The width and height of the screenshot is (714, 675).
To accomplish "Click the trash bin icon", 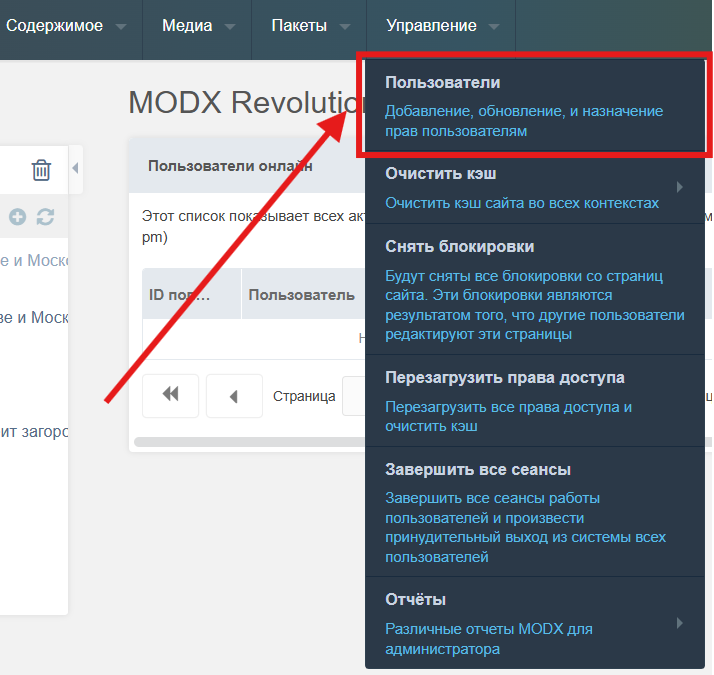I will 41,170.
